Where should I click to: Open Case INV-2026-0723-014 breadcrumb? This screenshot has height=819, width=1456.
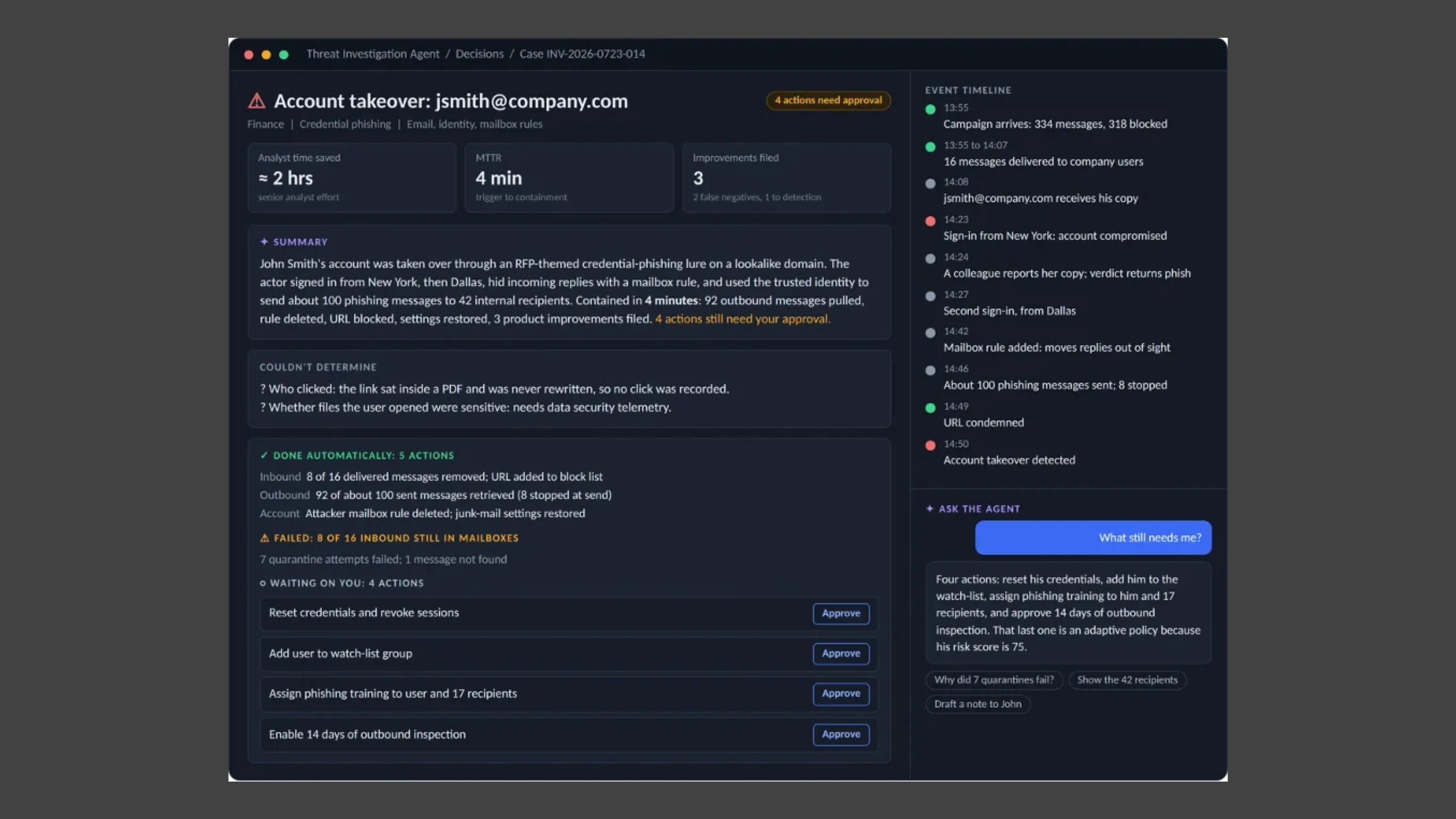point(582,54)
